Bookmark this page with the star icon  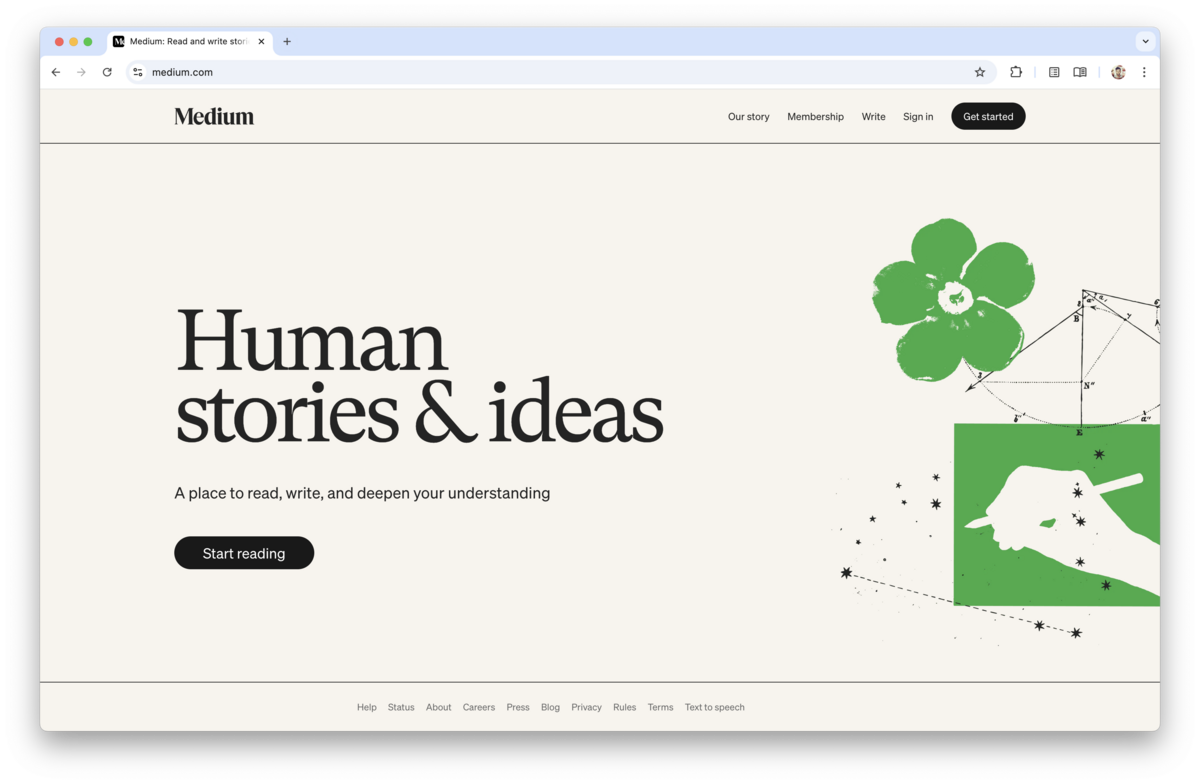pyautogui.click(x=979, y=72)
